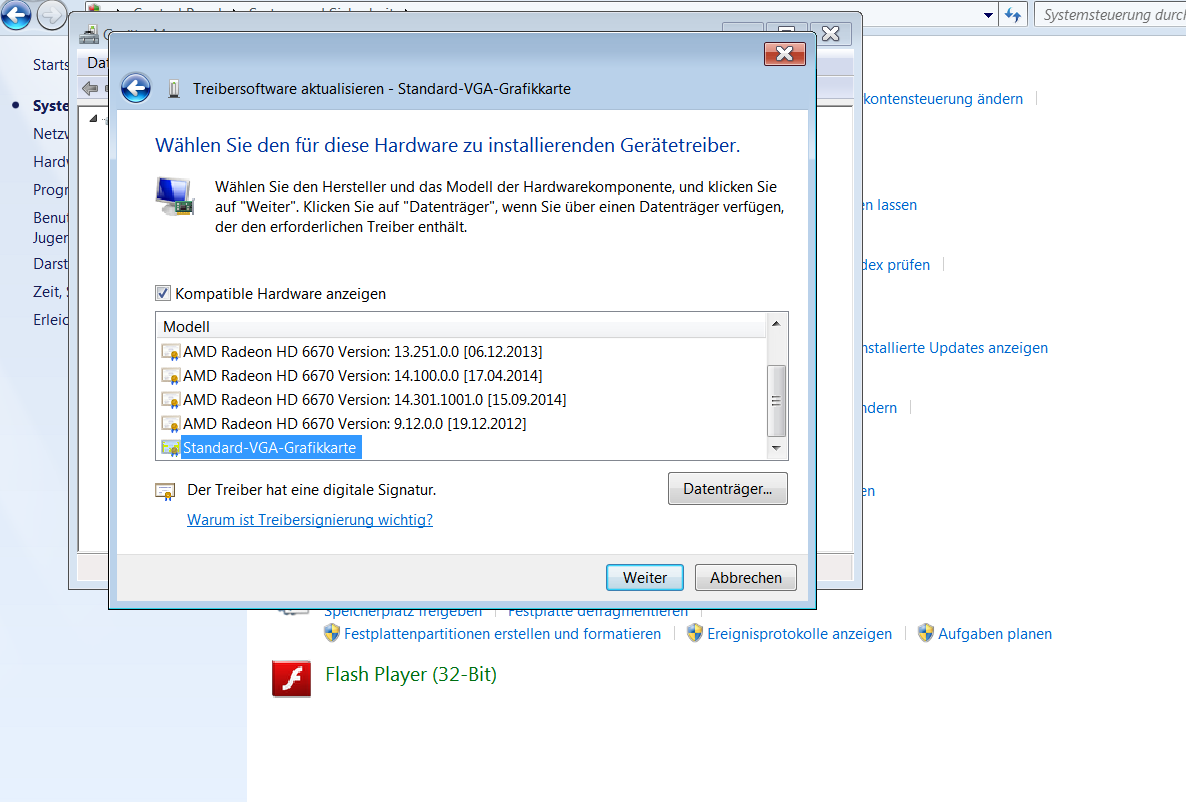Select AMD Radeon HD 6670 Version 14.301.1001.0

(374, 400)
